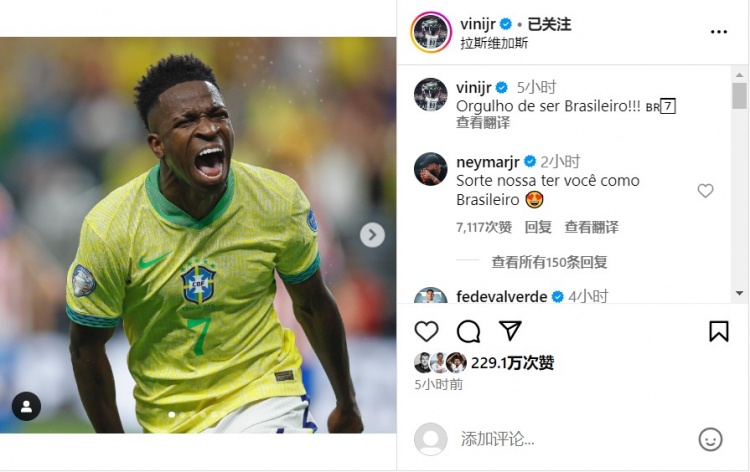This screenshot has height=472, width=750.
Task: Open 拉斯维加斯 location link
Action: [494, 44]
